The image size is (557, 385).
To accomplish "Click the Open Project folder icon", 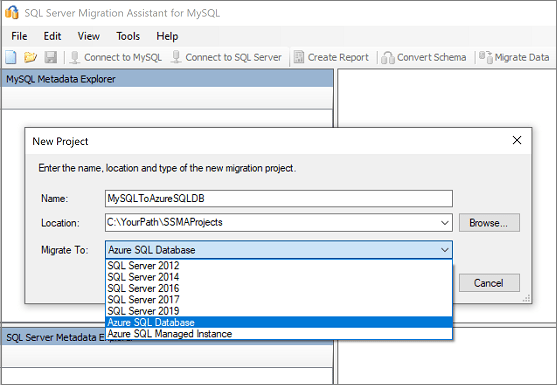I will point(31,57).
